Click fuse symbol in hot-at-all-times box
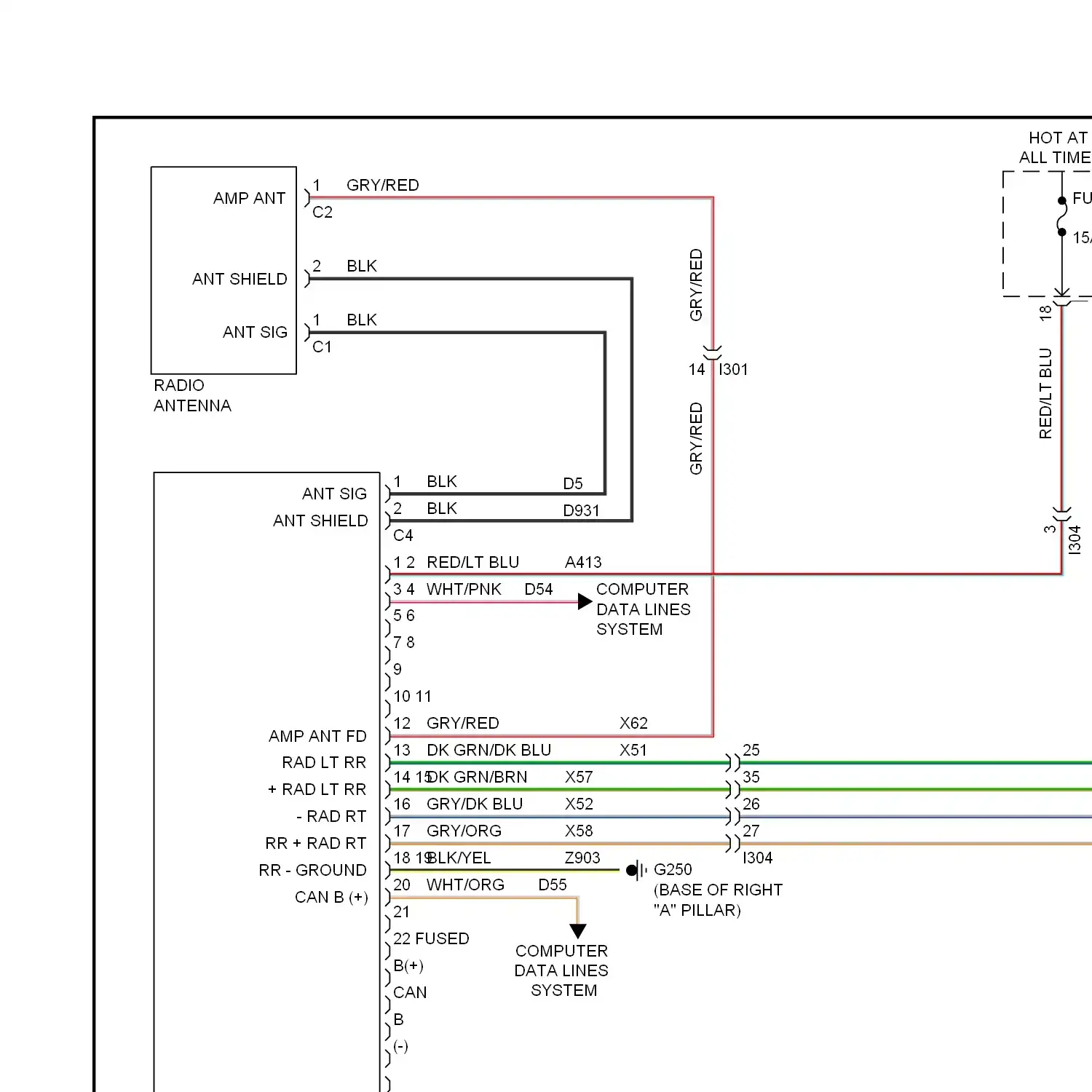 coord(1062,217)
